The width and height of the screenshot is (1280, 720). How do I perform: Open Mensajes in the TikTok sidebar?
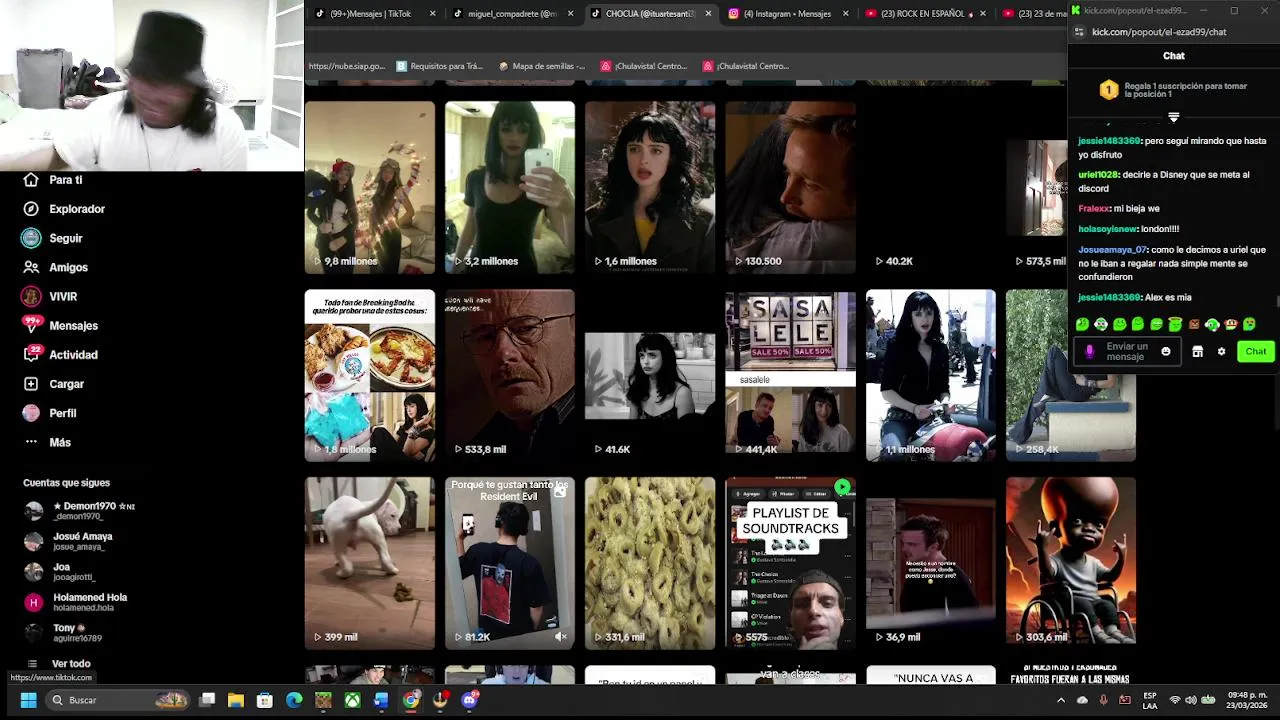(60, 325)
